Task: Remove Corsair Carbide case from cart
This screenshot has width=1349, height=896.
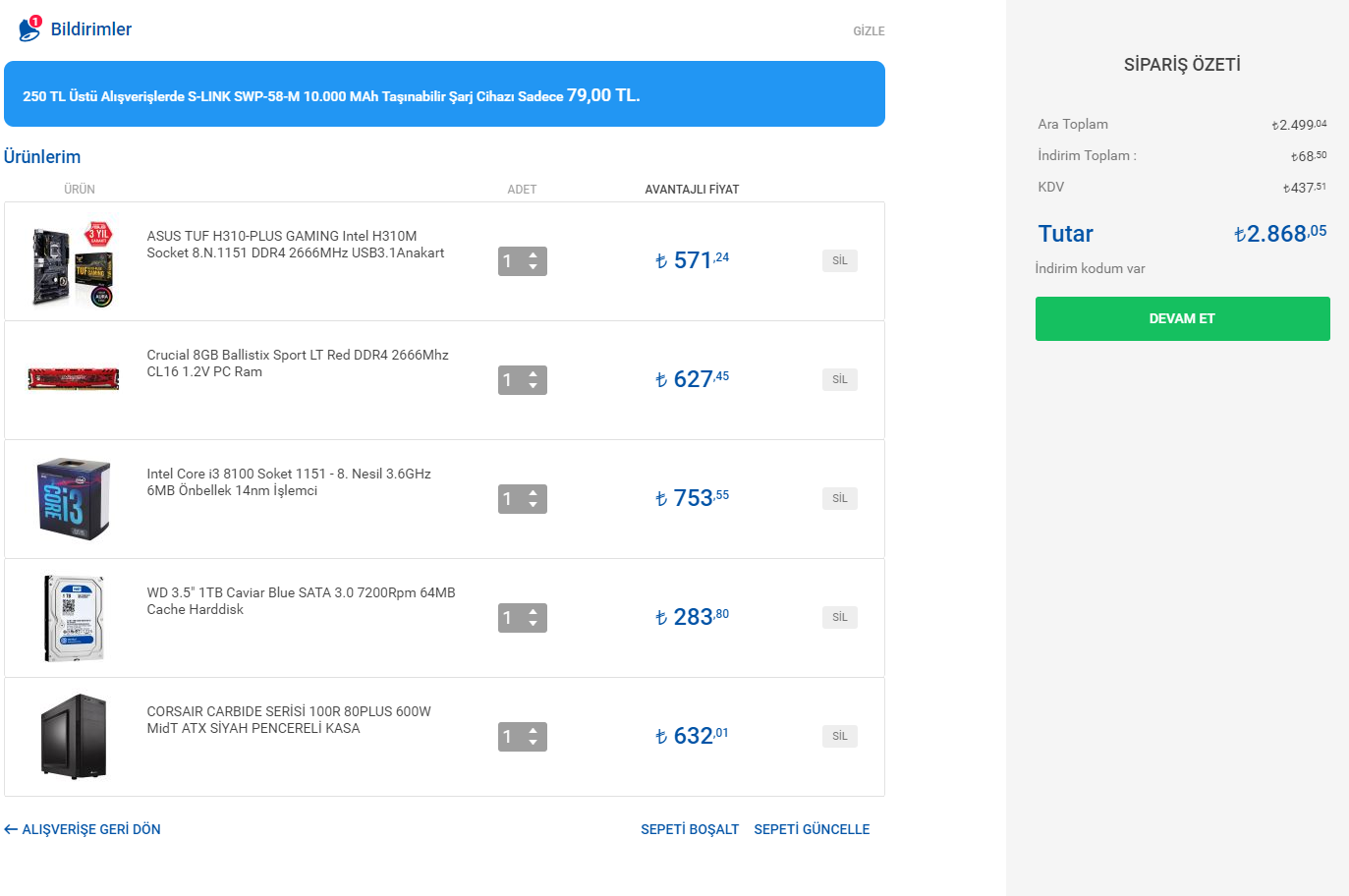Action: 839,736
